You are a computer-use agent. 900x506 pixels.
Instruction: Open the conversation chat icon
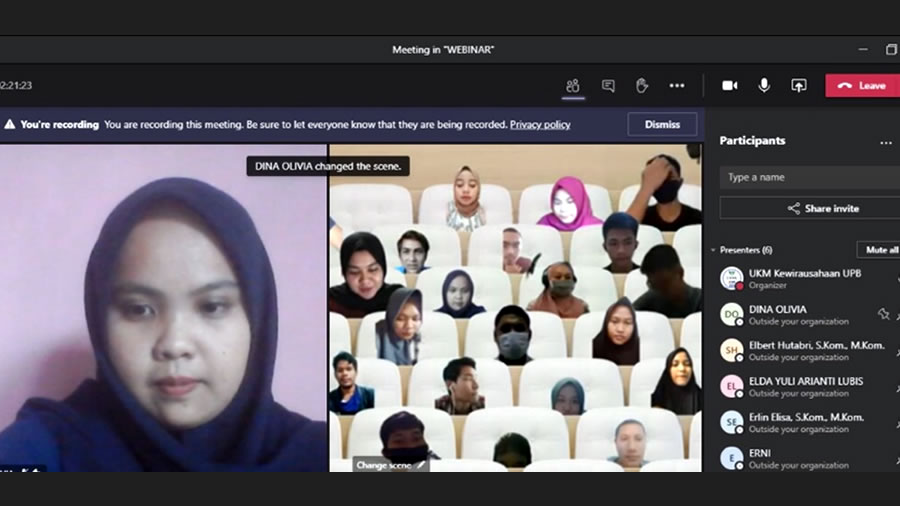click(608, 86)
